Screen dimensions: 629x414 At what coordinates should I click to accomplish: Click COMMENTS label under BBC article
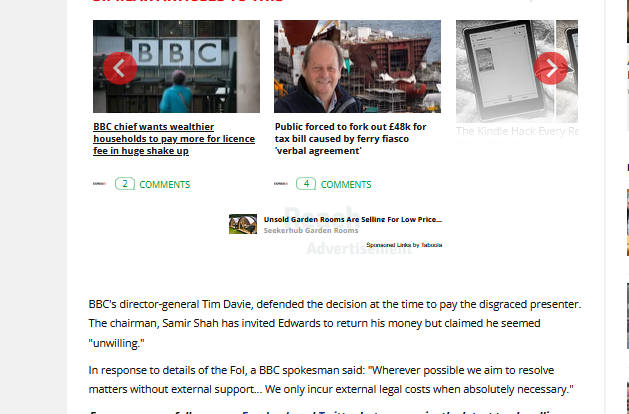pos(164,185)
